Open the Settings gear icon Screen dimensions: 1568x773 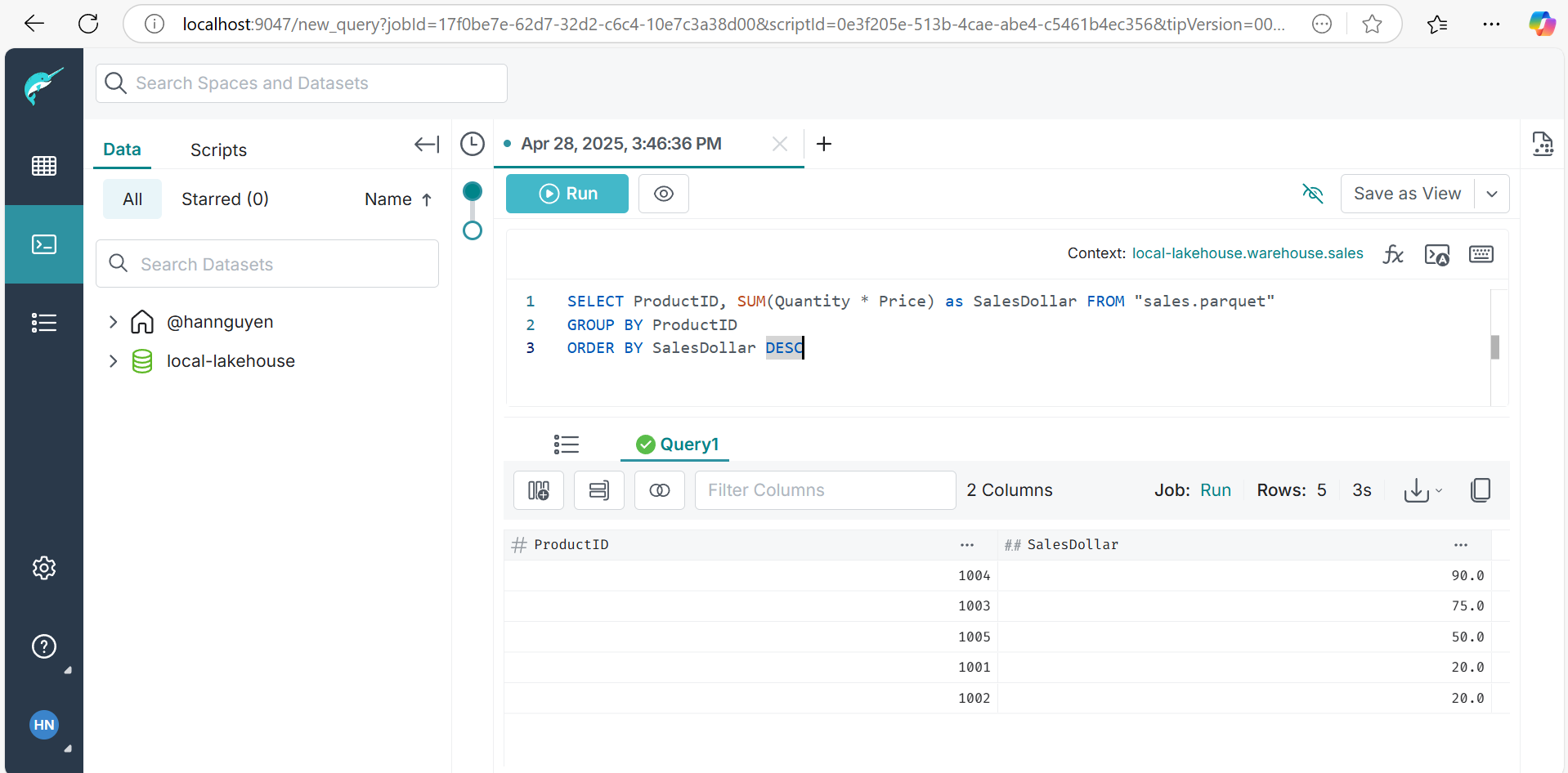(44, 568)
